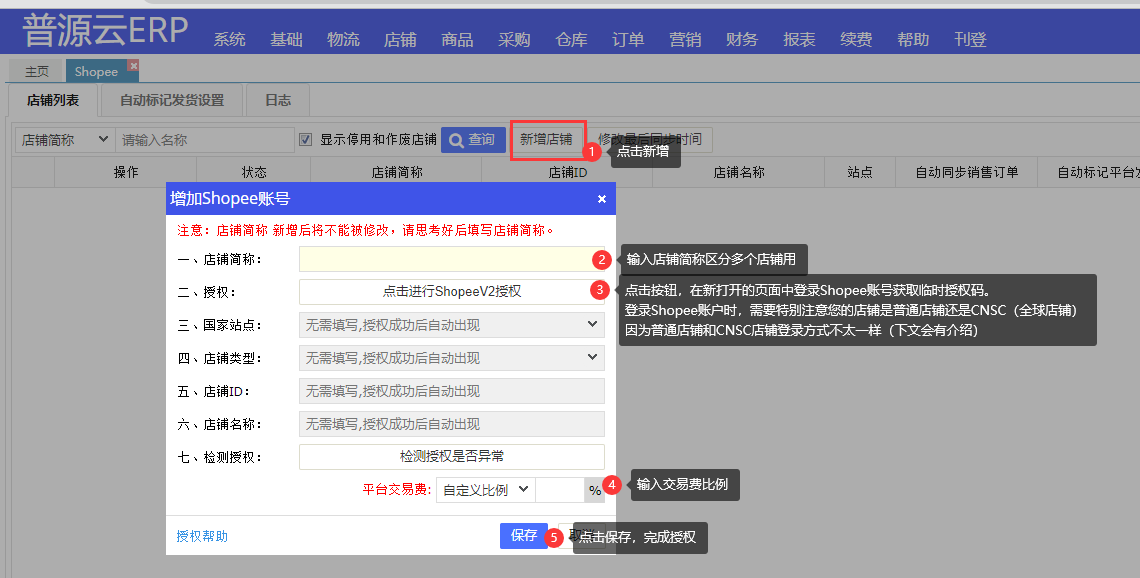Click the disabled 店铺ID field
The height and width of the screenshot is (578, 1140).
451,391
